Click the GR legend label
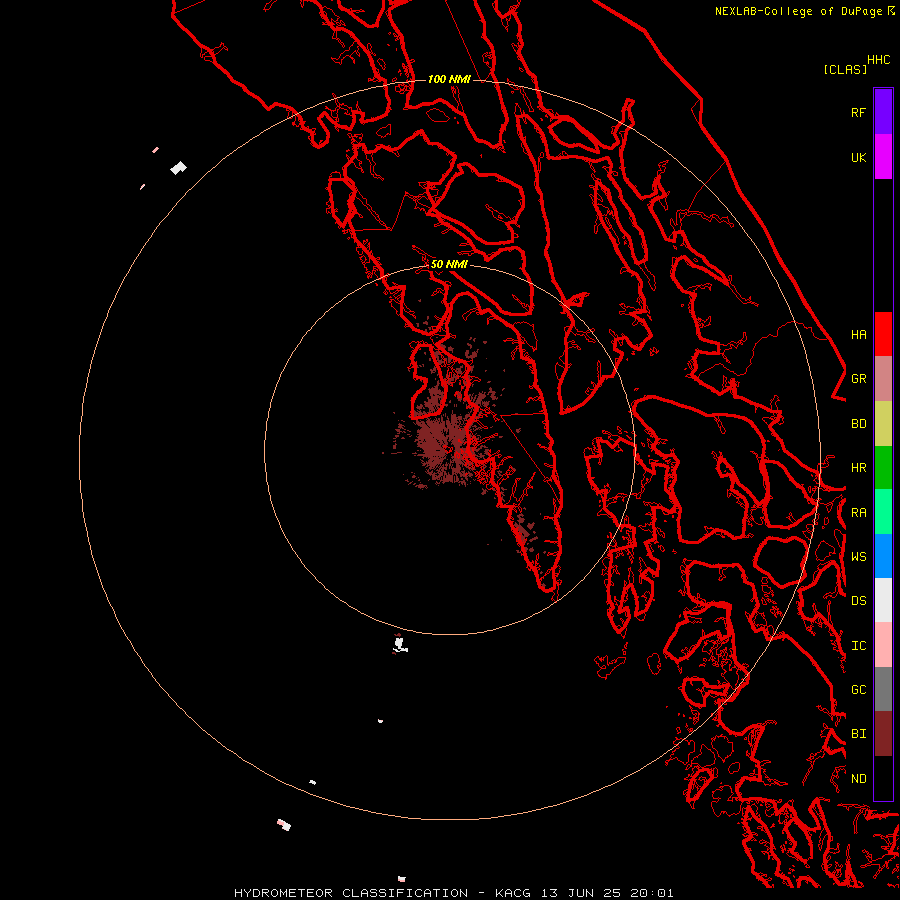Viewport: 900px width, 900px height. click(x=858, y=379)
